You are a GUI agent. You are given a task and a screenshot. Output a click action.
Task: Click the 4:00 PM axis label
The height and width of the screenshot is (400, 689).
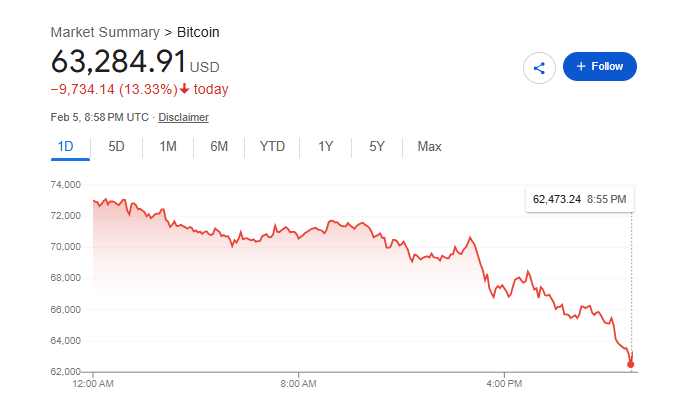(504, 383)
